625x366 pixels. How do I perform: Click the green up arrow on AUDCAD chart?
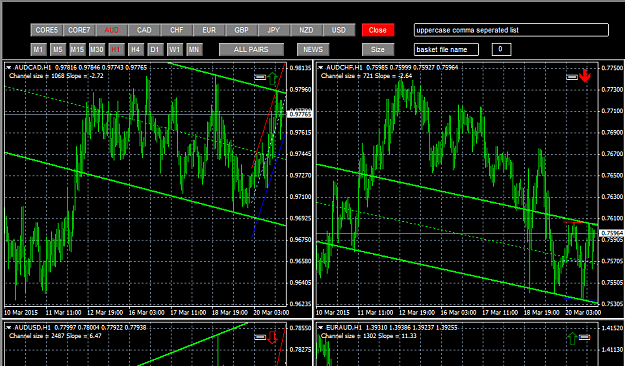(x=272, y=78)
